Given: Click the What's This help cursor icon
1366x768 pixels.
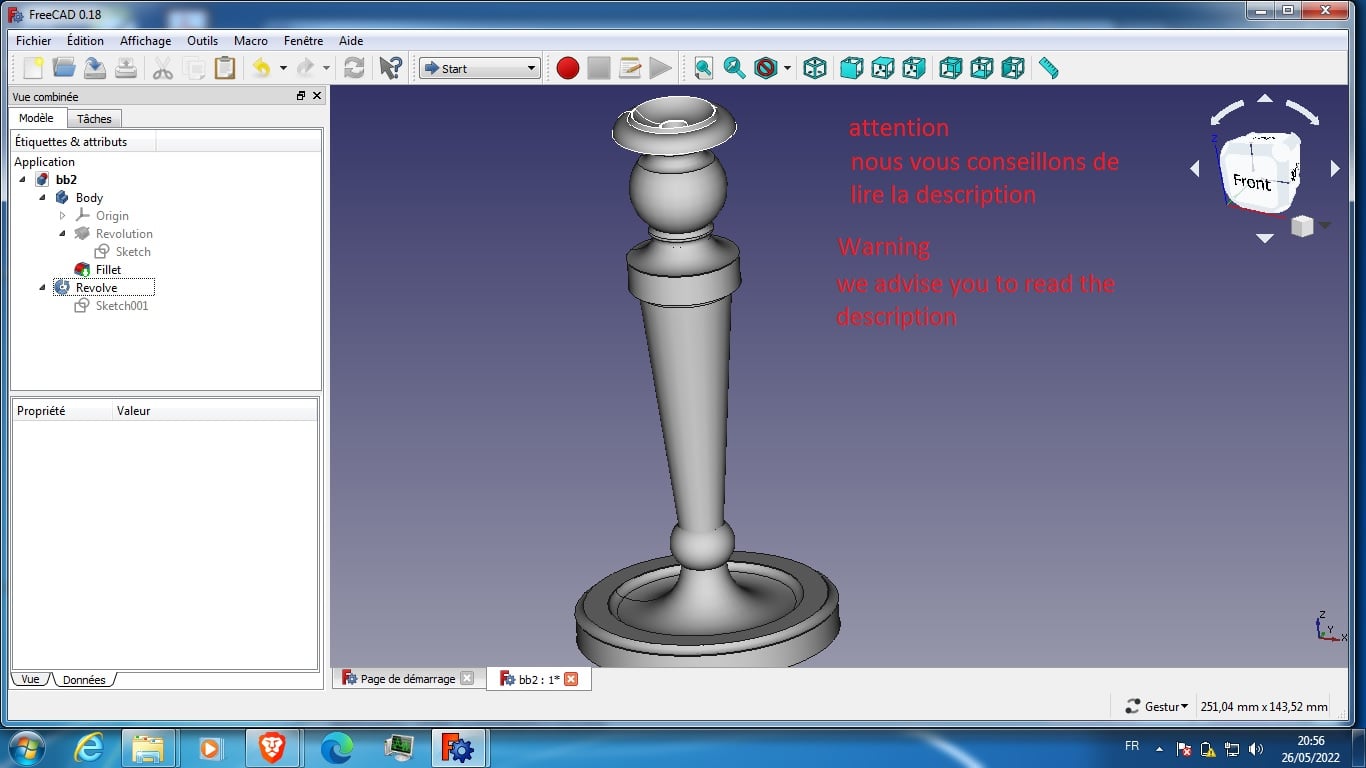Looking at the screenshot, I should point(390,68).
